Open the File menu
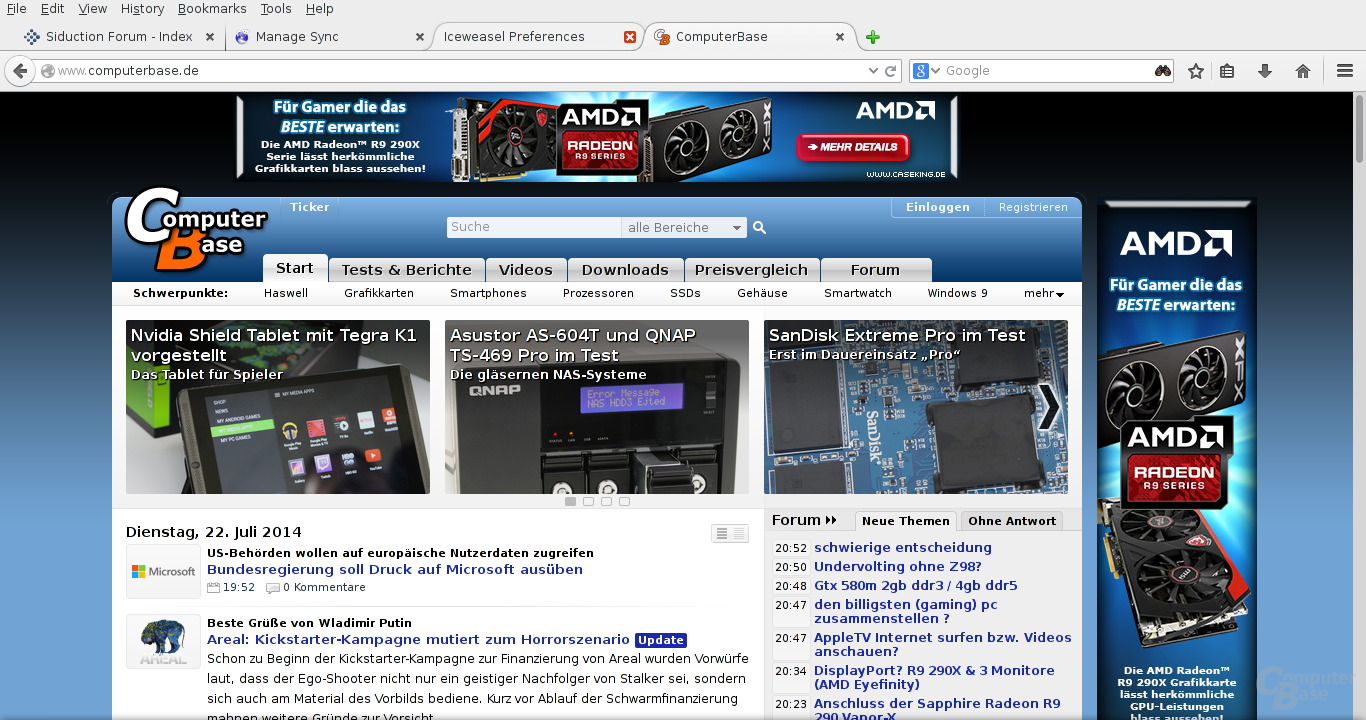The width and height of the screenshot is (1366, 720). click(x=16, y=9)
